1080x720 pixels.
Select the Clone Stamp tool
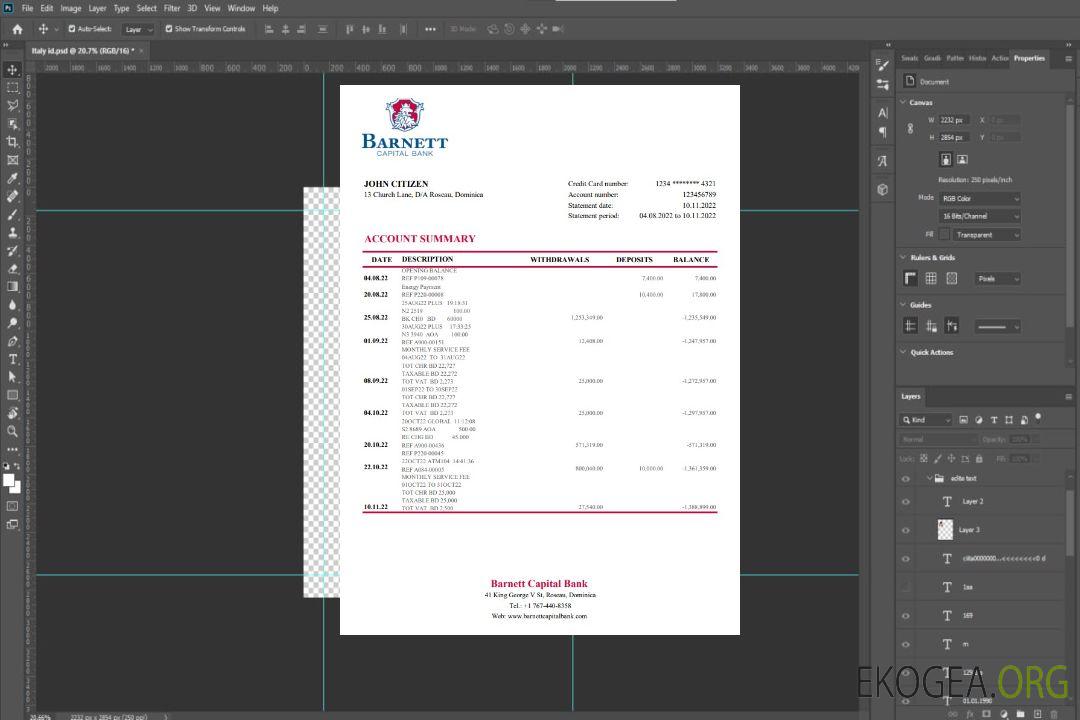(12, 233)
